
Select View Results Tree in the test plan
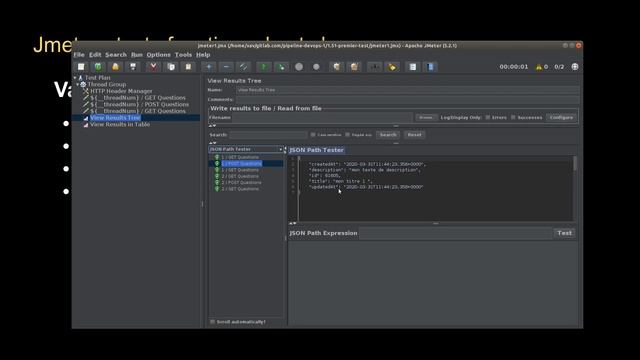[115, 118]
